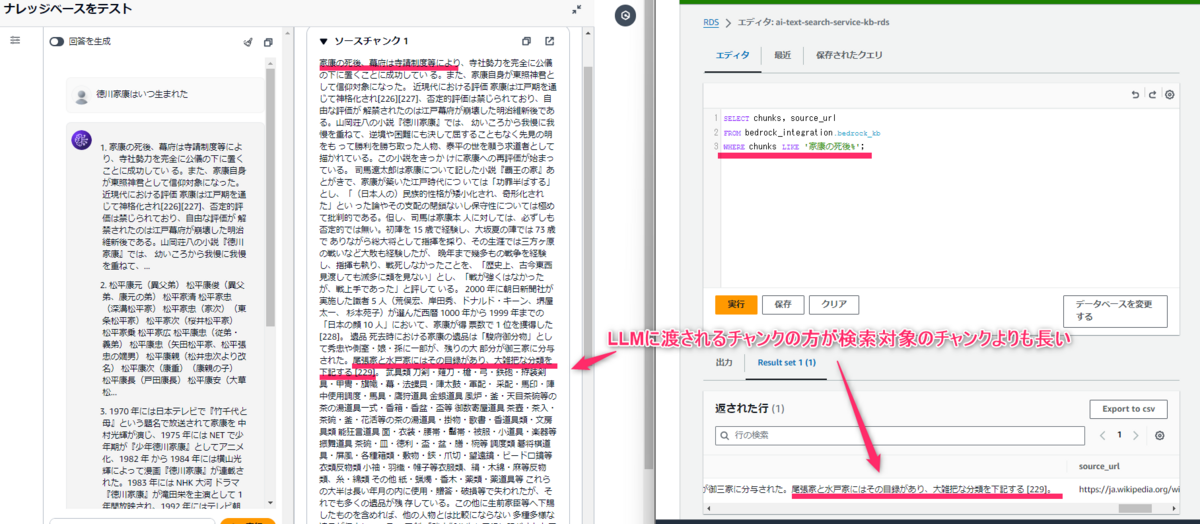Collapse the ソースチャンク 1 section

tap(324, 41)
